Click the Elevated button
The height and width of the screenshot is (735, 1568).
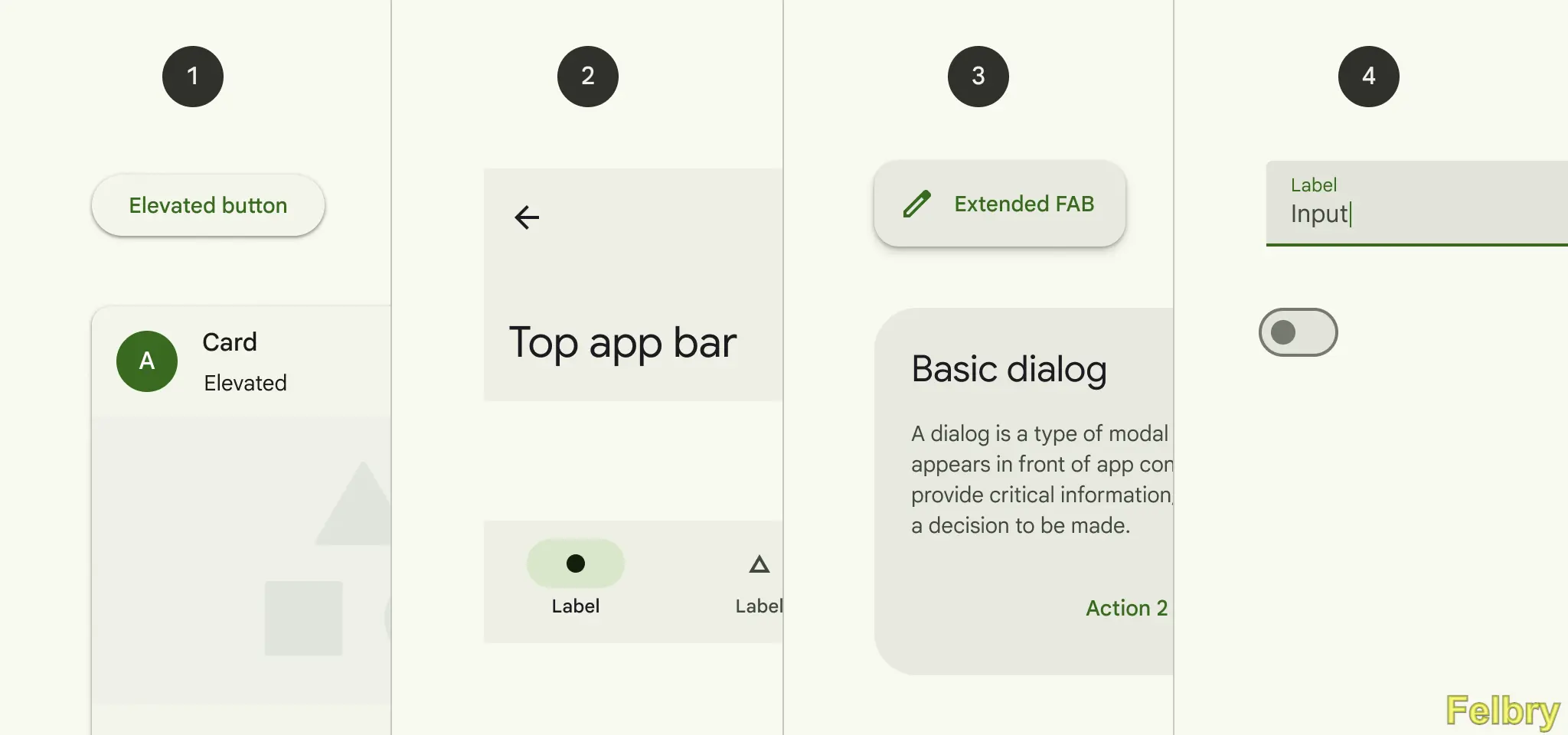point(208,205)
